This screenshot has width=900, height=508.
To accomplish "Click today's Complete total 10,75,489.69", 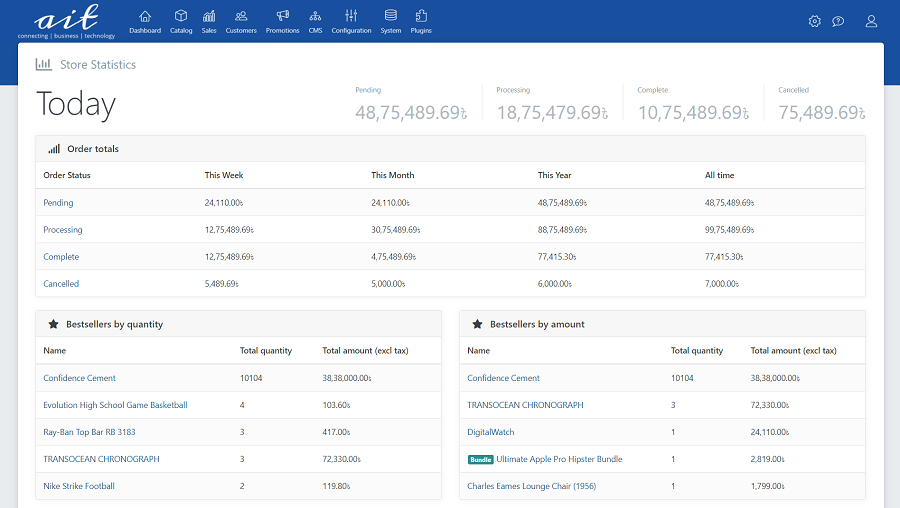I will [x=693, y=113].
